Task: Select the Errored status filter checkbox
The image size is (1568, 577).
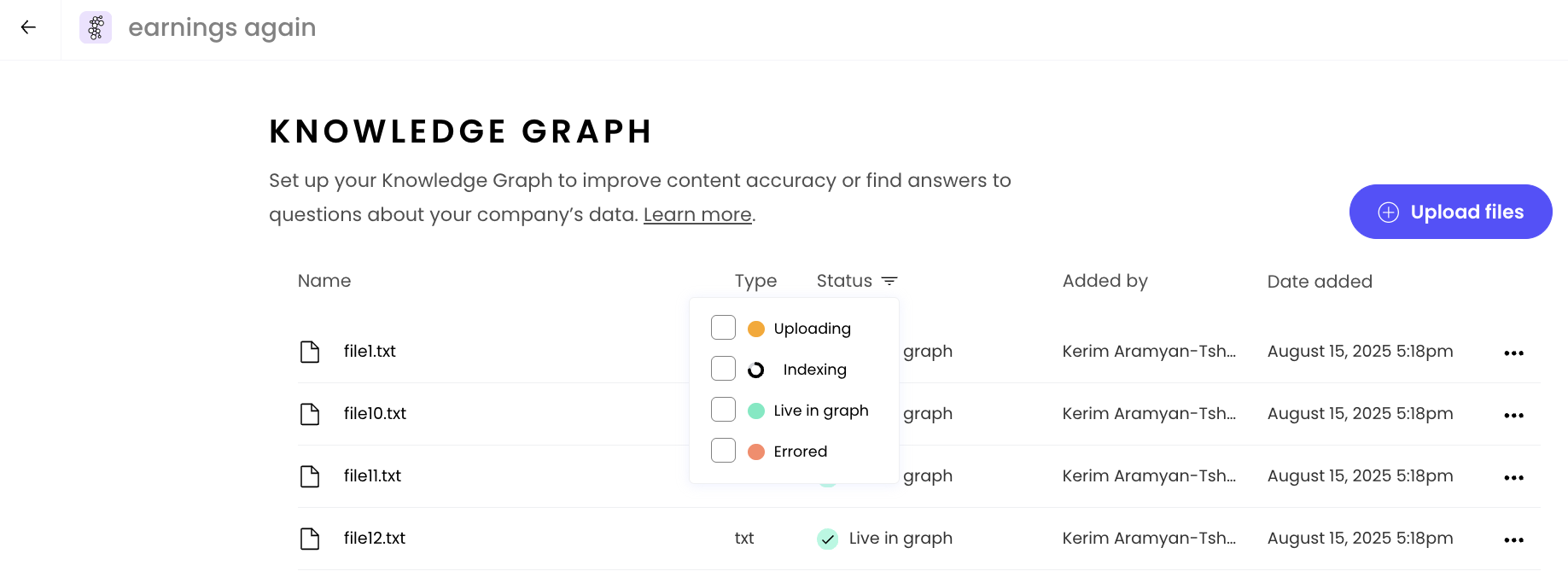Action: point(723,451)
